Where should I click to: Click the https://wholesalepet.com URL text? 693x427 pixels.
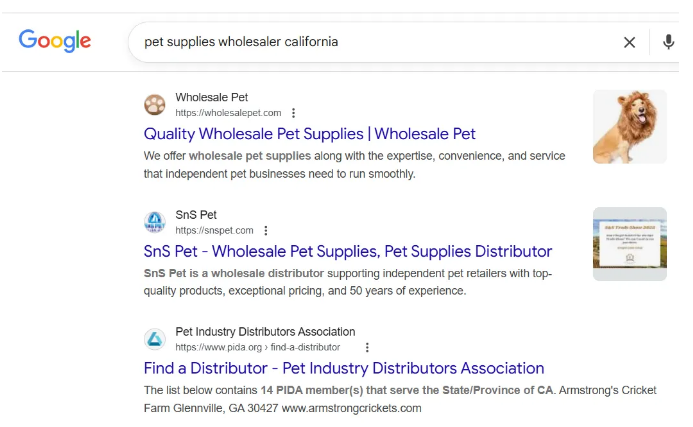coord(228,113)
